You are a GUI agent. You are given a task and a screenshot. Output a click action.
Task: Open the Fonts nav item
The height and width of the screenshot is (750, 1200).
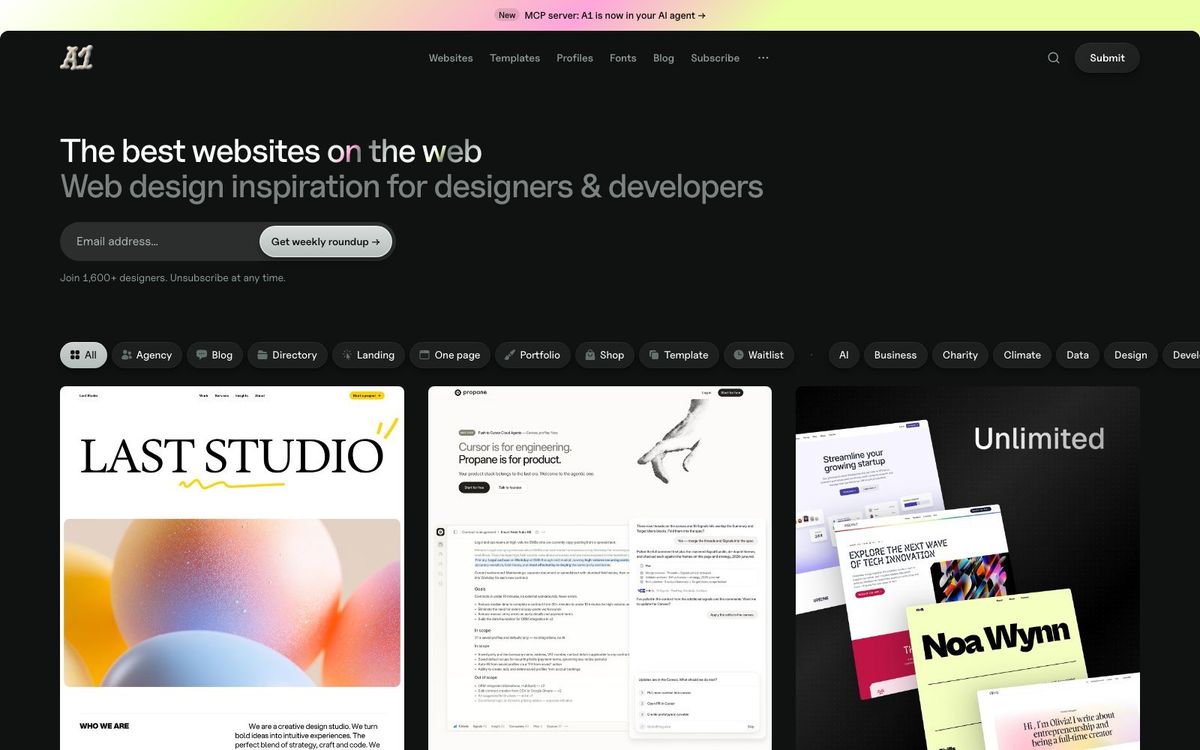[x=623, y=58]
